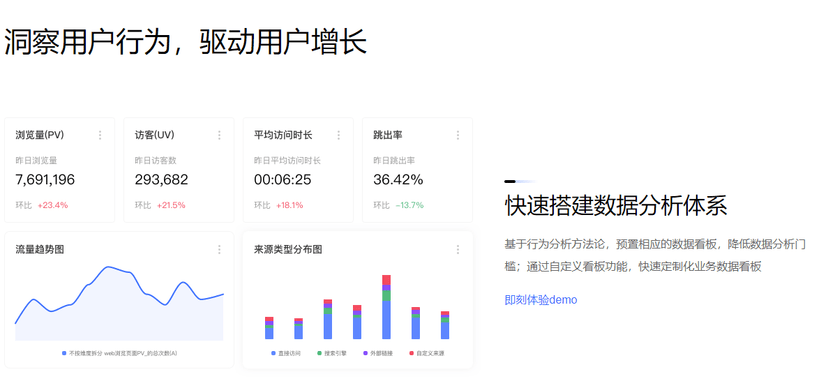Toggle the web浏览页面PV legend item
The height and width of the screenshot is (384, 828).
coord(120,353)
